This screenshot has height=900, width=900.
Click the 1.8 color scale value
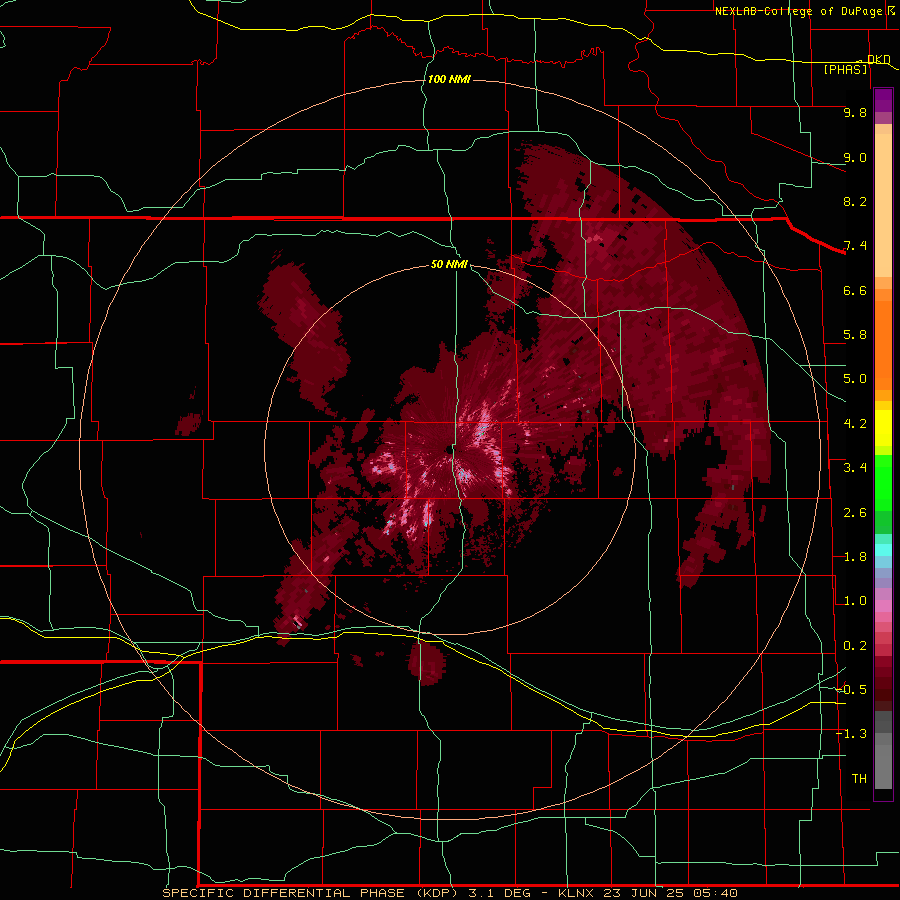coord(855,557)
